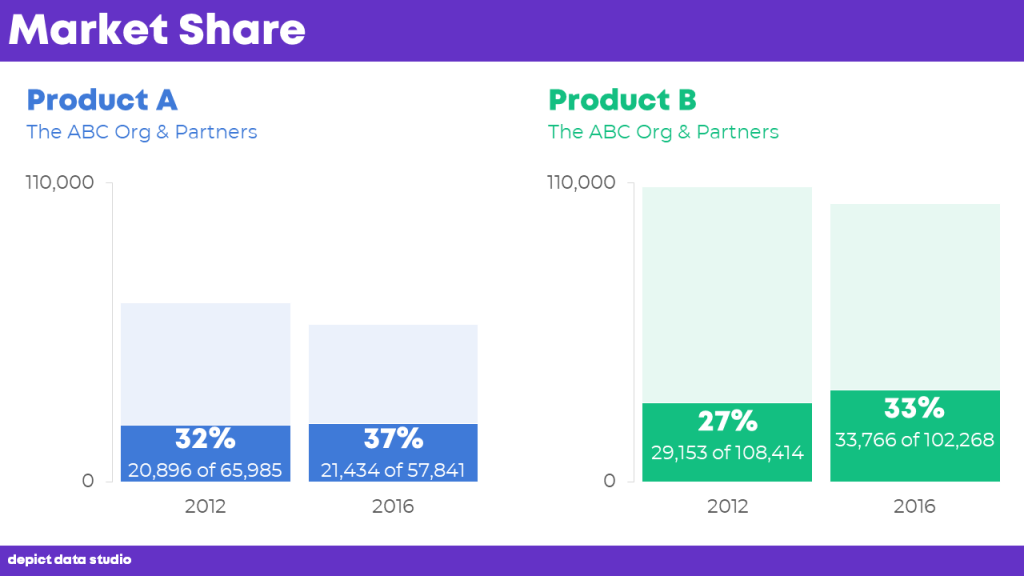The width and height of the screenshot is (1024, 576).
Task: Click the 2016 category label under Product B
Action: tap(914, 506)
